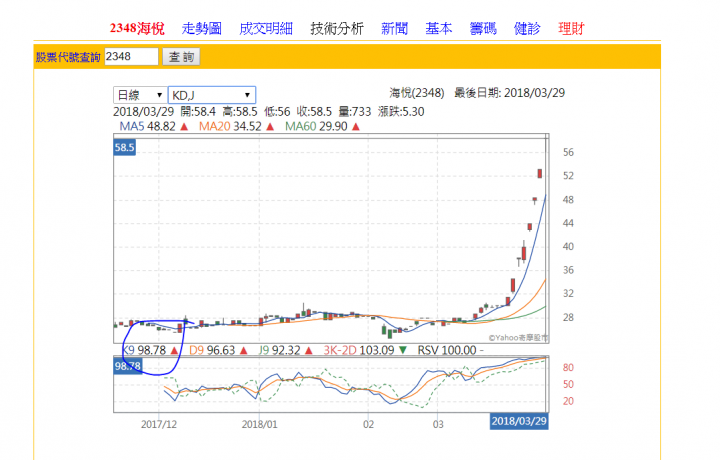Viewport: 720px width, 460px height.
Task: Click the 98.78 tag on KD chart
Action: coord(128,366)
